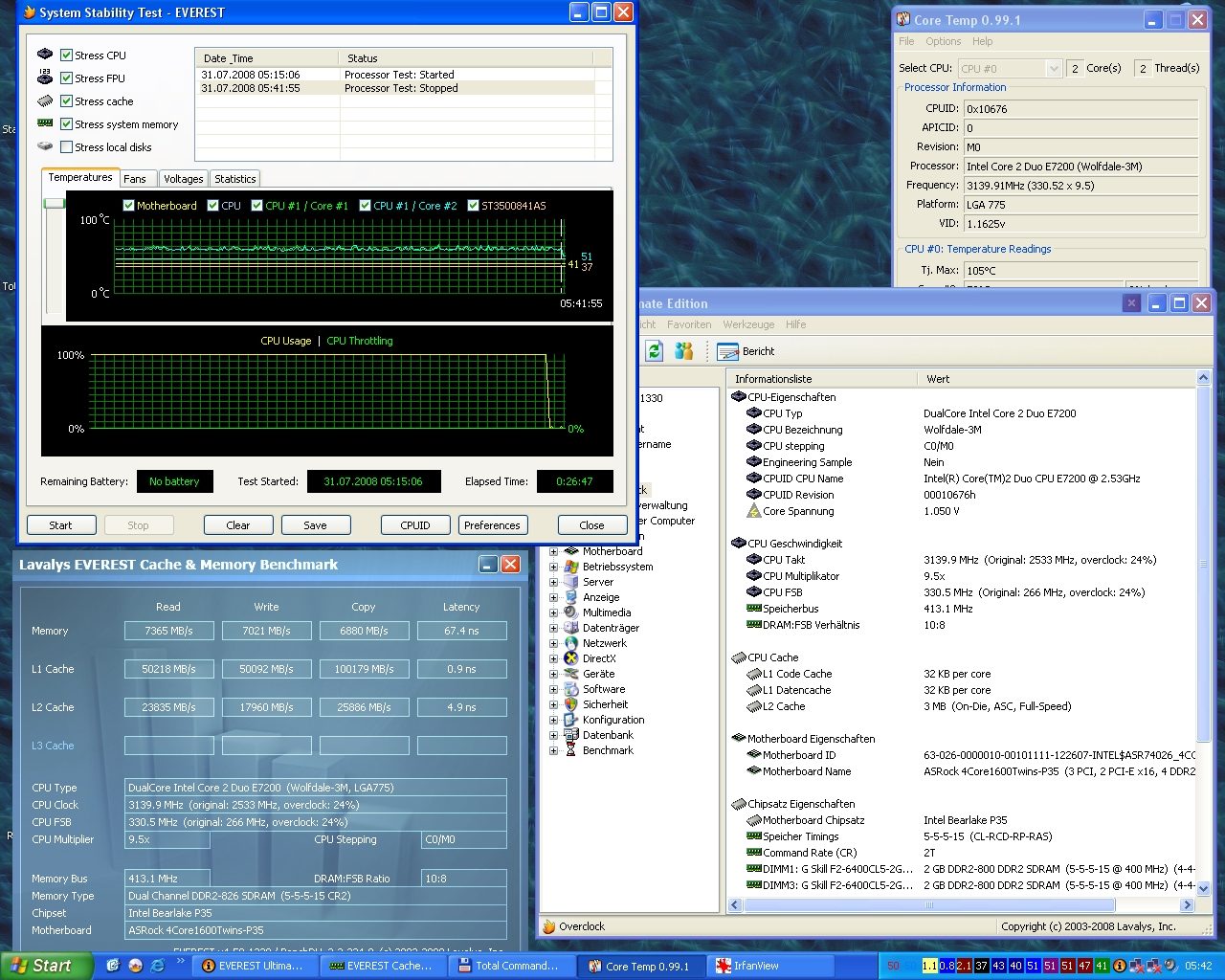Click the refresh icon in EVEREST toolbar
This screenshot has width=1225, height=980.
coord(654,351)
